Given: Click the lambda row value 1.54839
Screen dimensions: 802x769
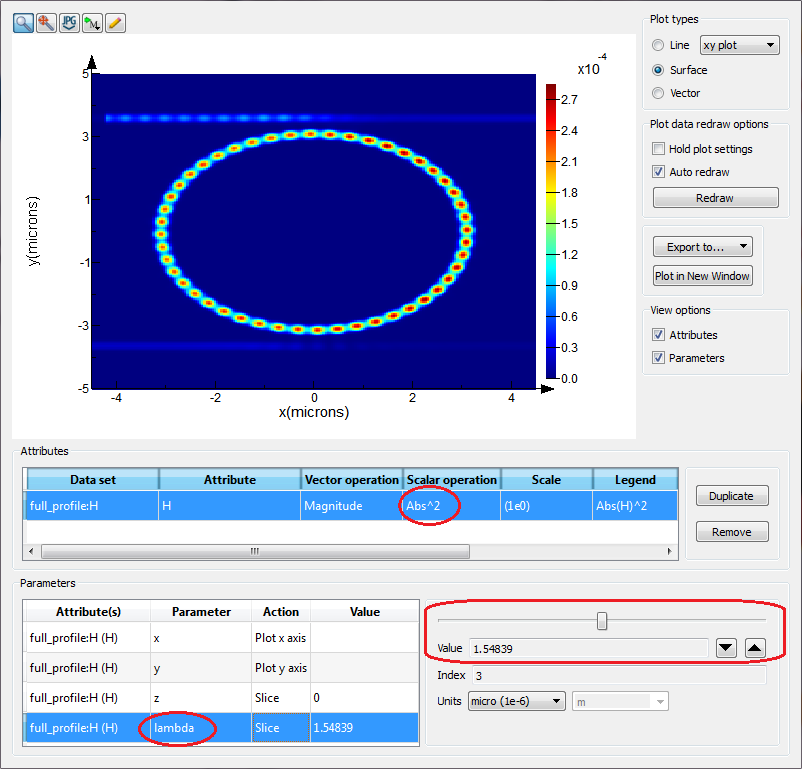Looking at the screenshot, I should point(364,728).
